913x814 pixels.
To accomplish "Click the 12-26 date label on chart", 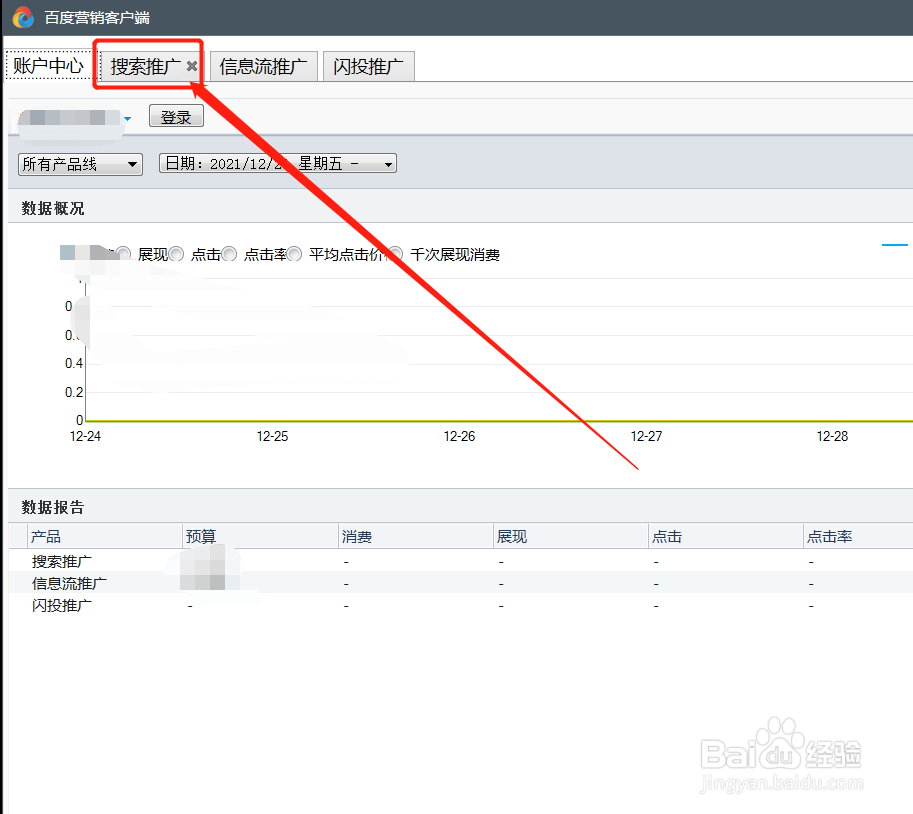I will click(x=459, y=436).
